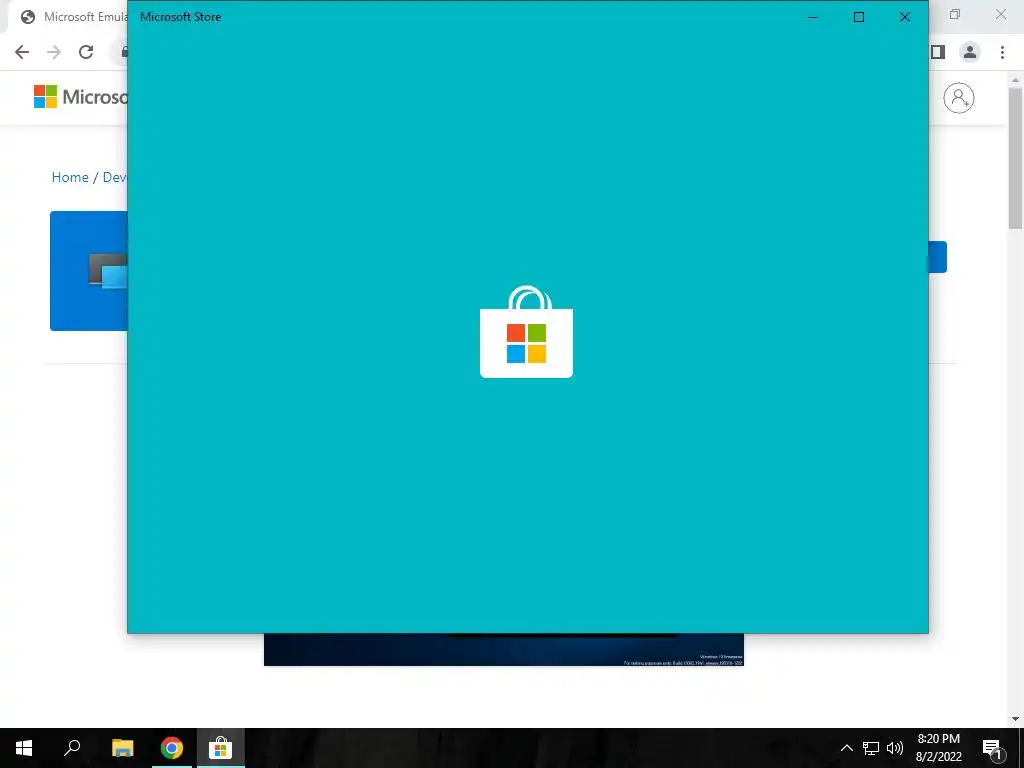This screenshot has width=1024, height=768.
Task: Reload the page in Chrome
Action: [x=86, y=52]
